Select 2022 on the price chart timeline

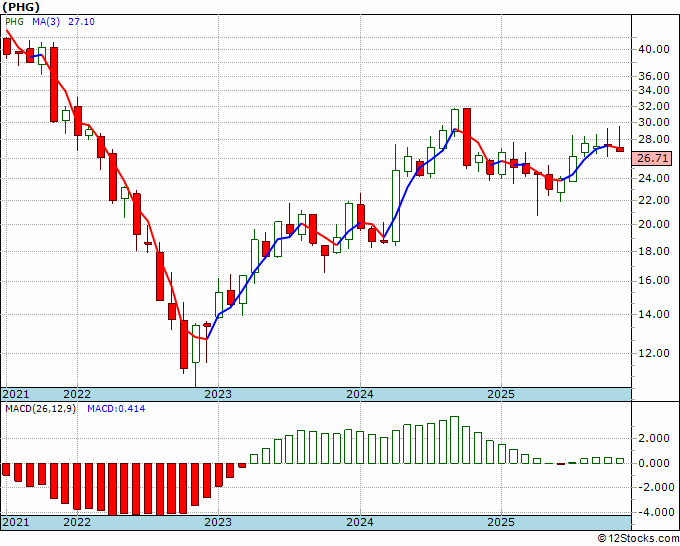point(77,394)
